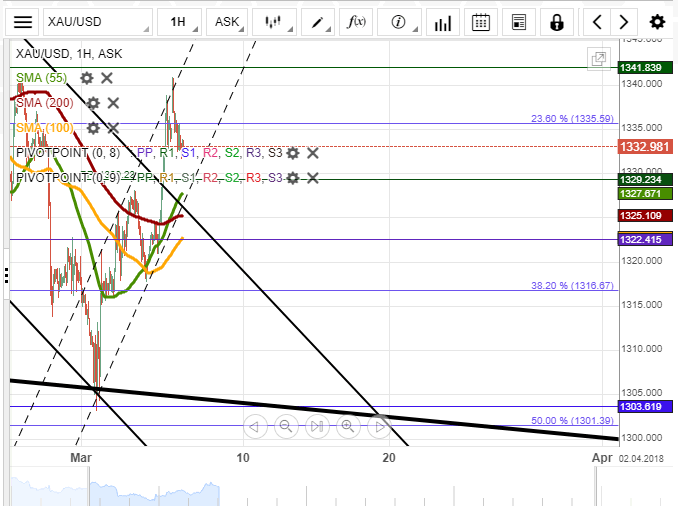This screenshot has height=515, width=678.
Task: Click the Mar date axis label
Action: (81, 457)
